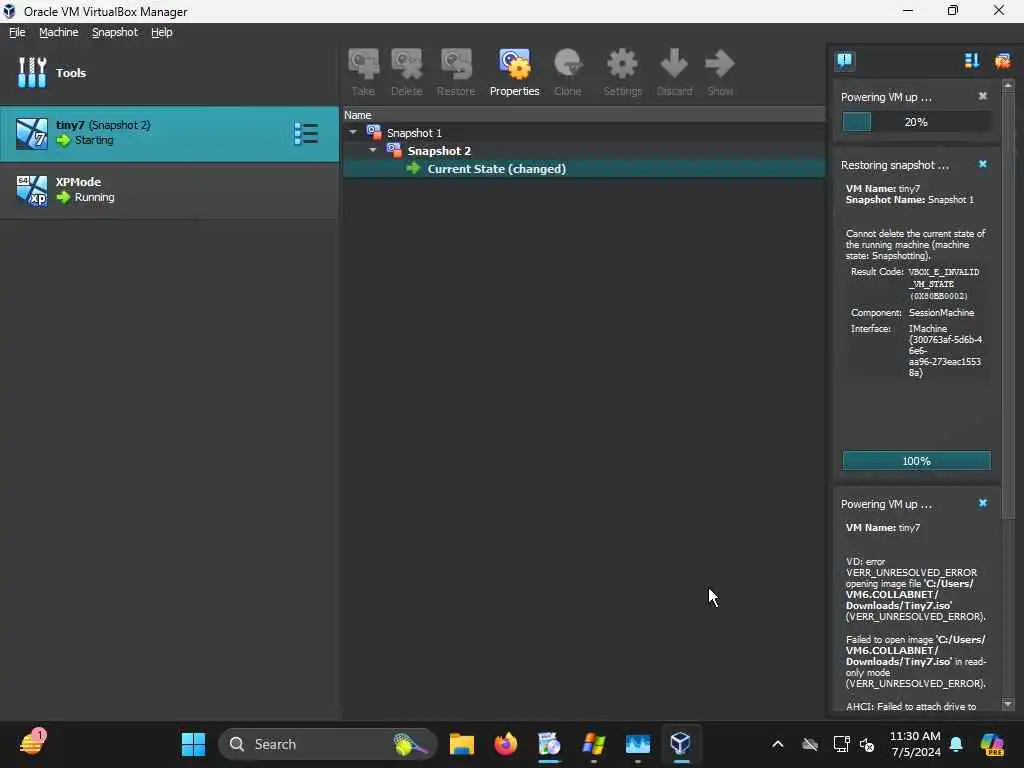Click the 20% powering up progress bar
Screen dimensions: 1024x768
click(916, 122)
